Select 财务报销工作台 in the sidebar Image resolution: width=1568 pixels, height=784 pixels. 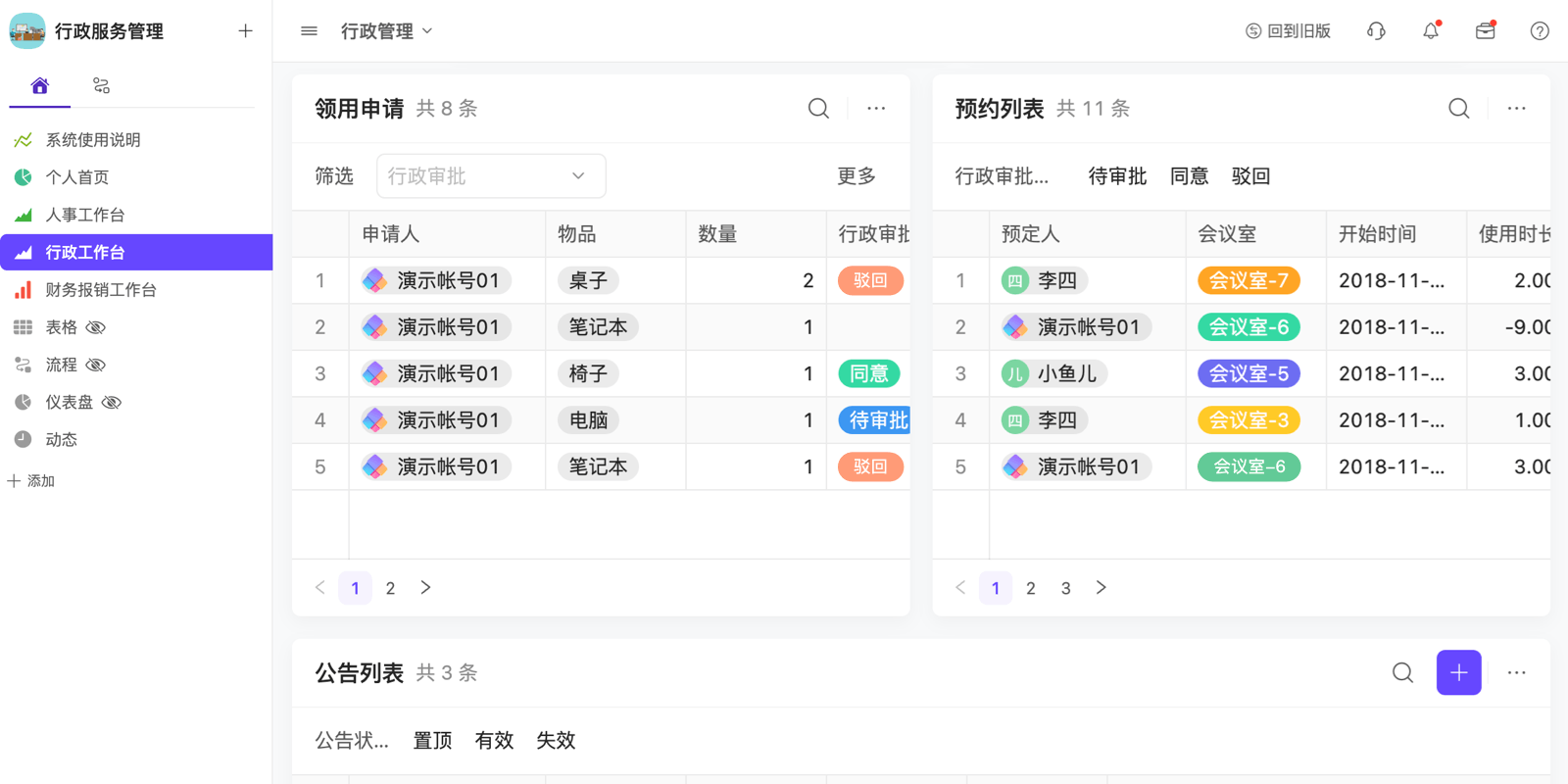(101, 290)
